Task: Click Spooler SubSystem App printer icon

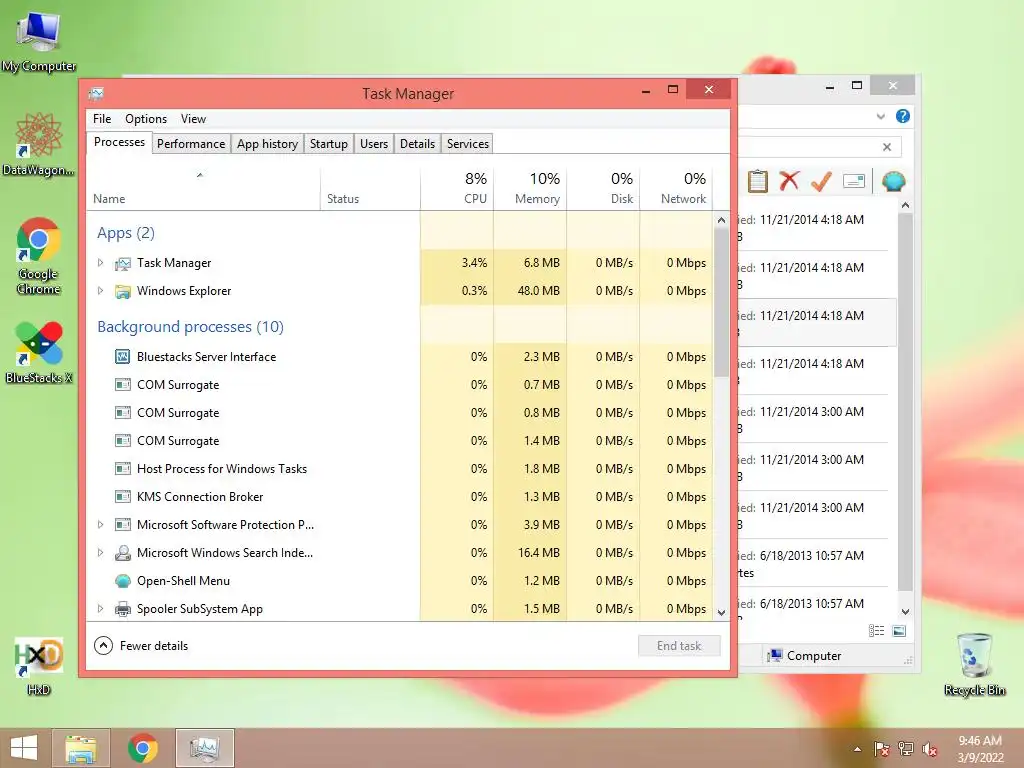Action: 122,609
